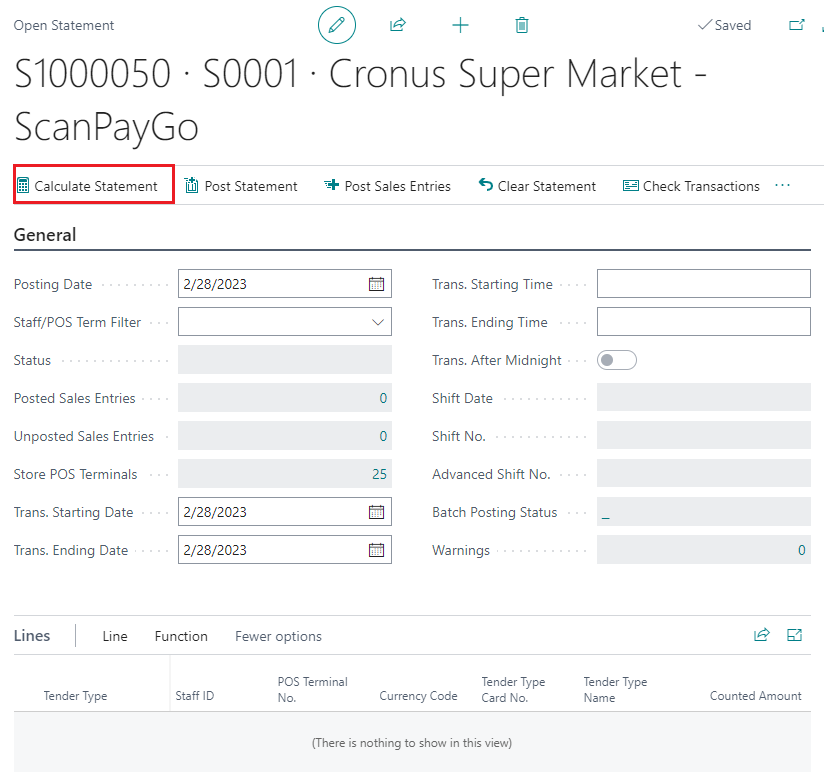The height and width of the screenshot is (772, 824).
Task: Expand Lines section to full view
Action: click(795, 635)
